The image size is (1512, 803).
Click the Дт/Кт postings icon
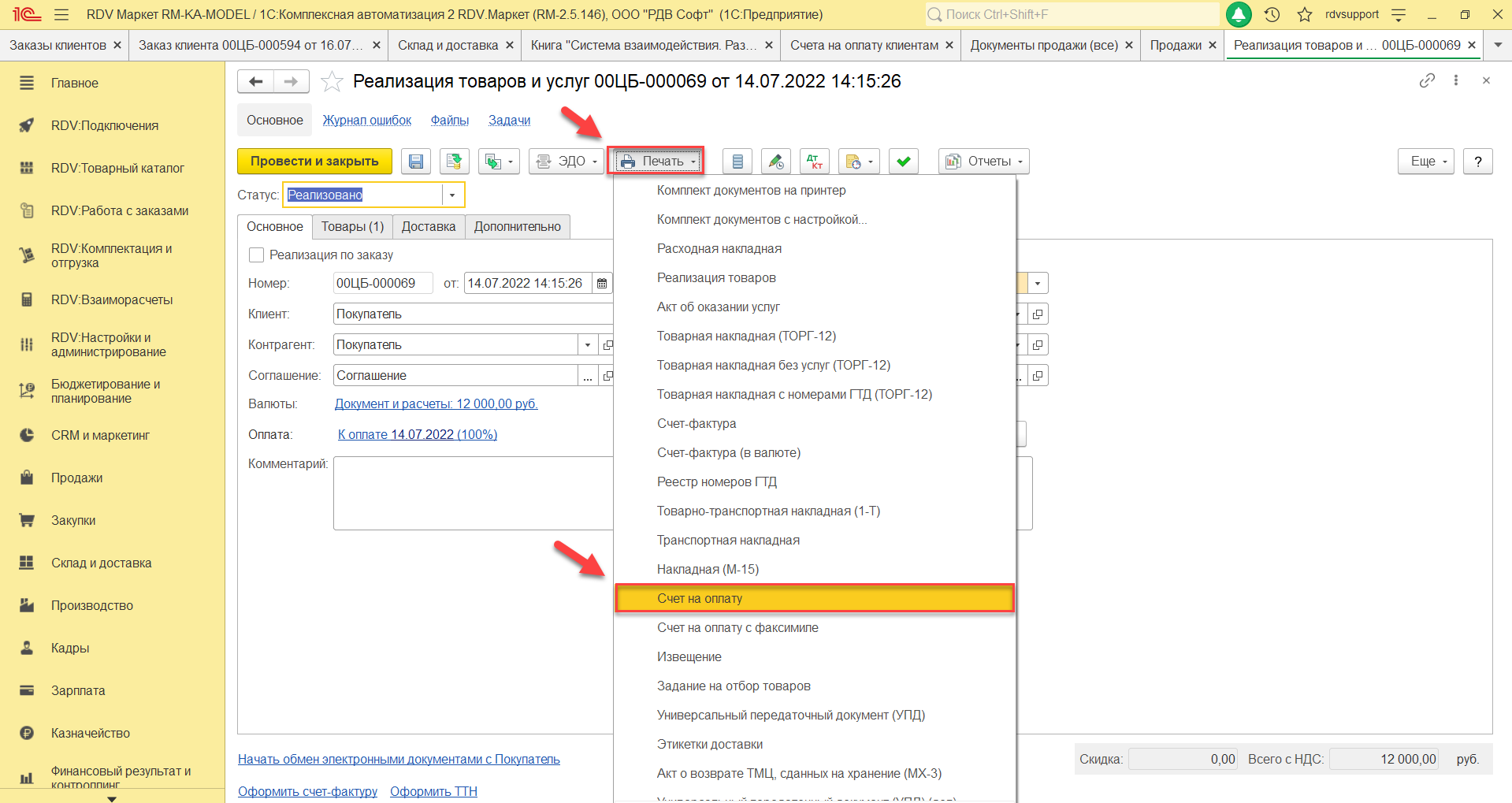(814, 162)
